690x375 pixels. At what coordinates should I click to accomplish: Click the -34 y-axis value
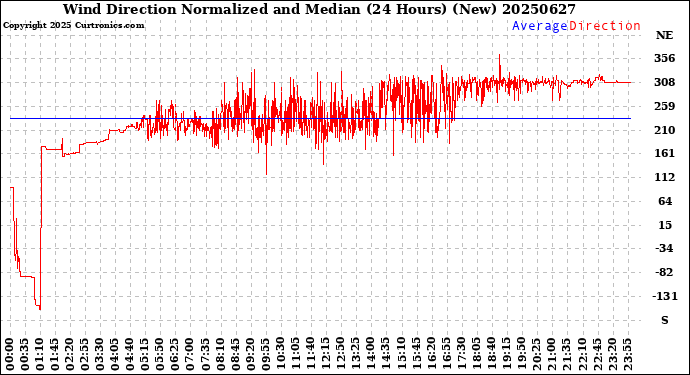[x=664, y=248]
